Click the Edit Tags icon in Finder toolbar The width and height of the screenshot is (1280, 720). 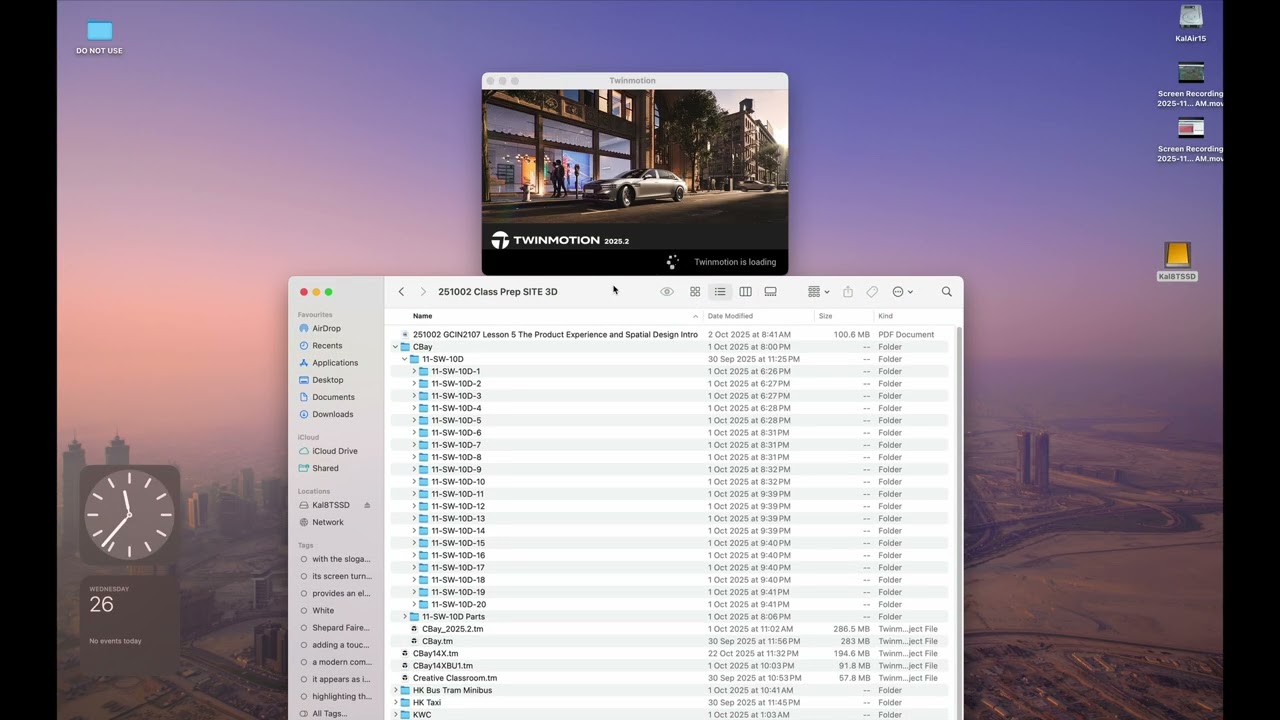pos(872,292)
